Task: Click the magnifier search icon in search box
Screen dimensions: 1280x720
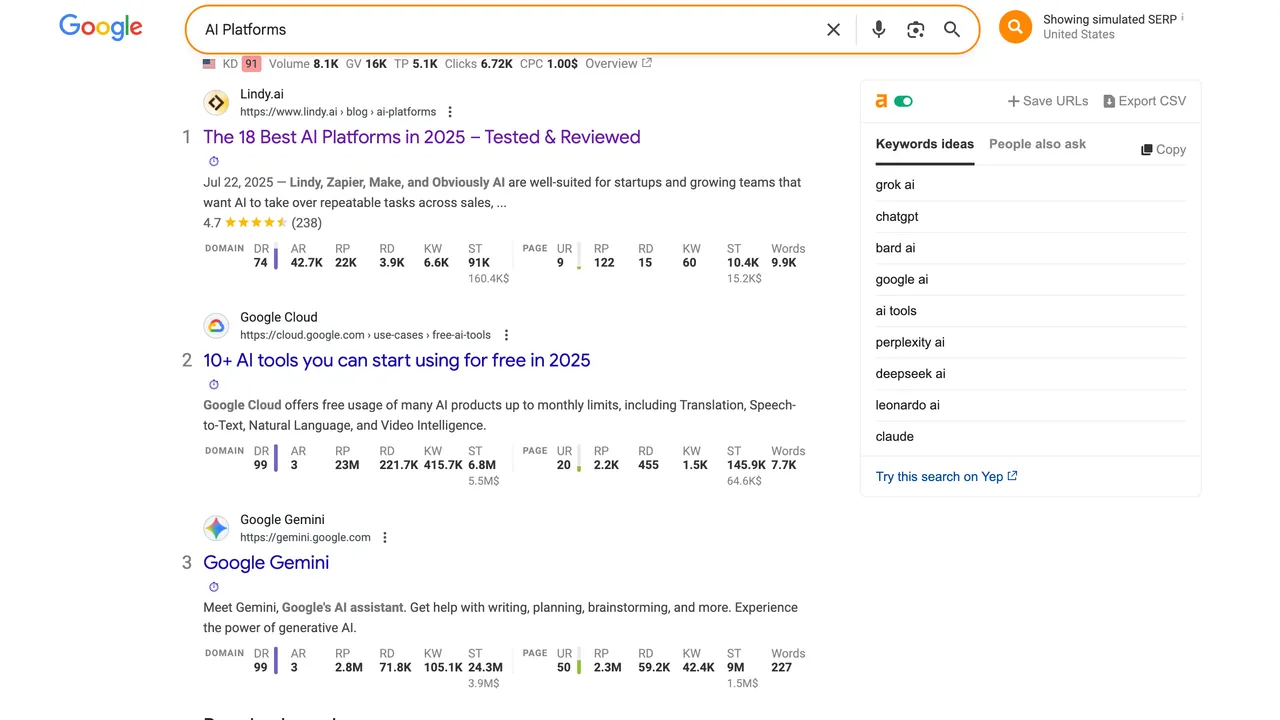Action: pos(952,30)
